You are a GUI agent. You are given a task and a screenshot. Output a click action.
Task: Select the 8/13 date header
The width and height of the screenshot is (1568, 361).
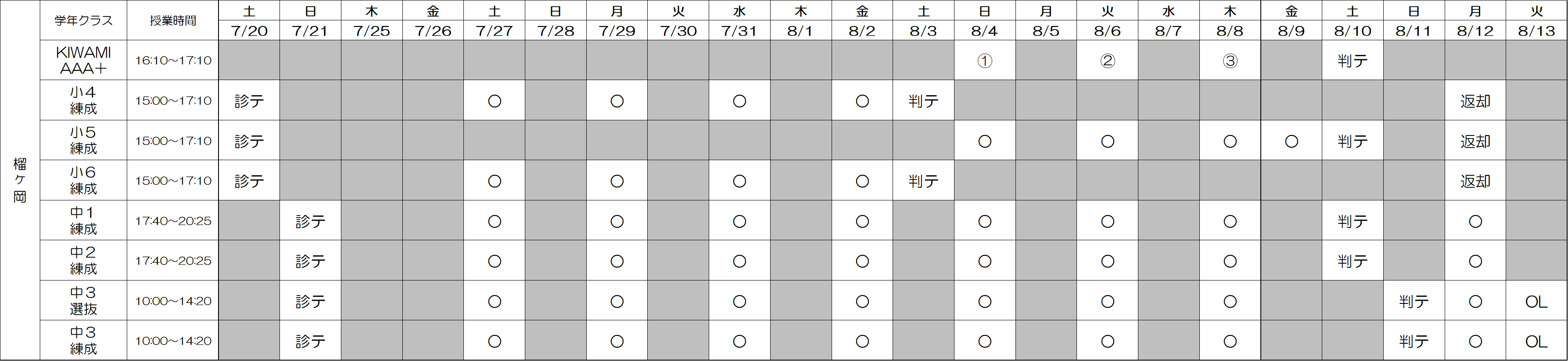pyautogui.click(x=1536, y=30)
